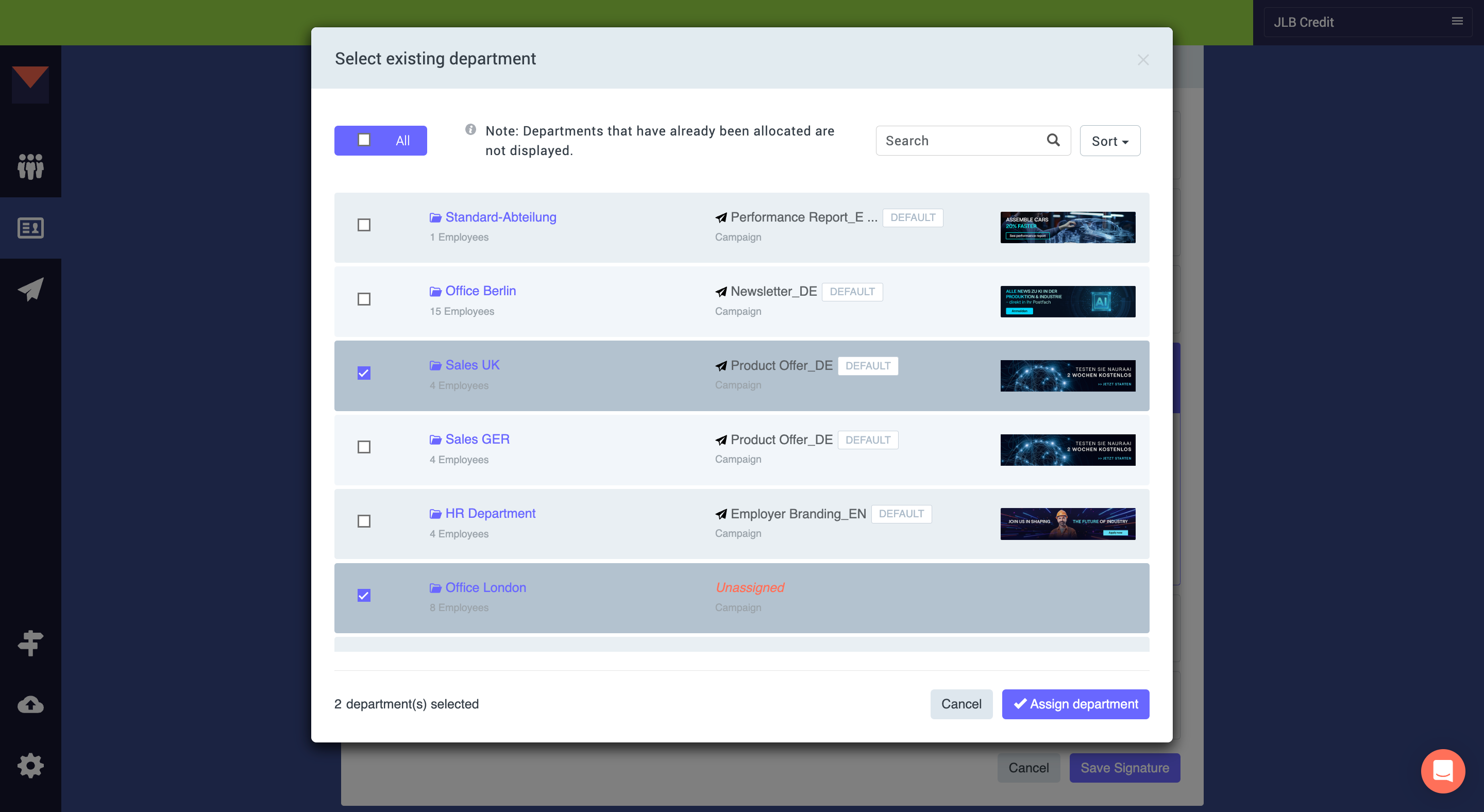Open the Employees section in the sidebar
The image size is (1484, 812).
tap(30, 167)
